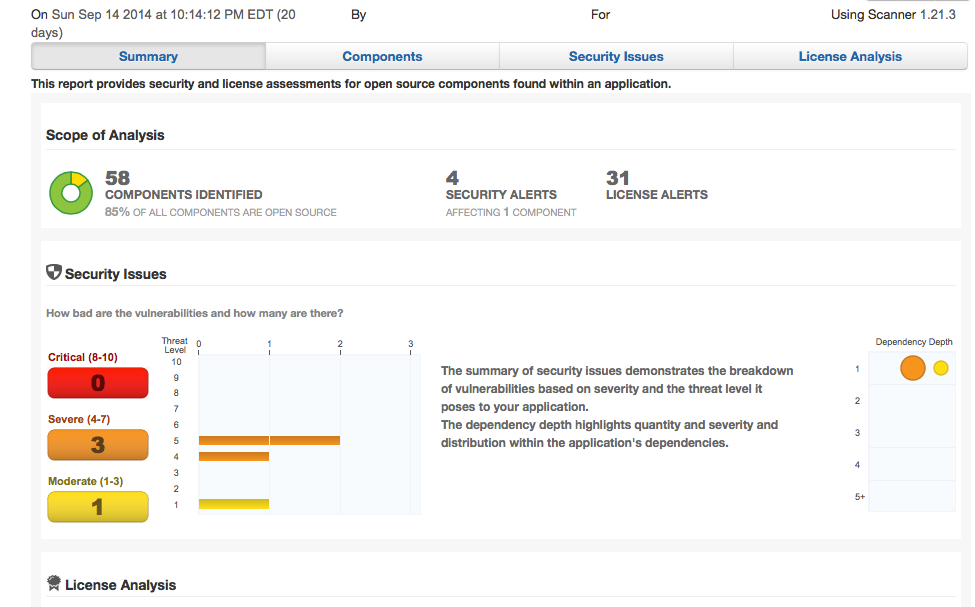Click the shield icon beside Security Issues
The height and width of the screenshot is (607, 975).
(x=54, y=272)
